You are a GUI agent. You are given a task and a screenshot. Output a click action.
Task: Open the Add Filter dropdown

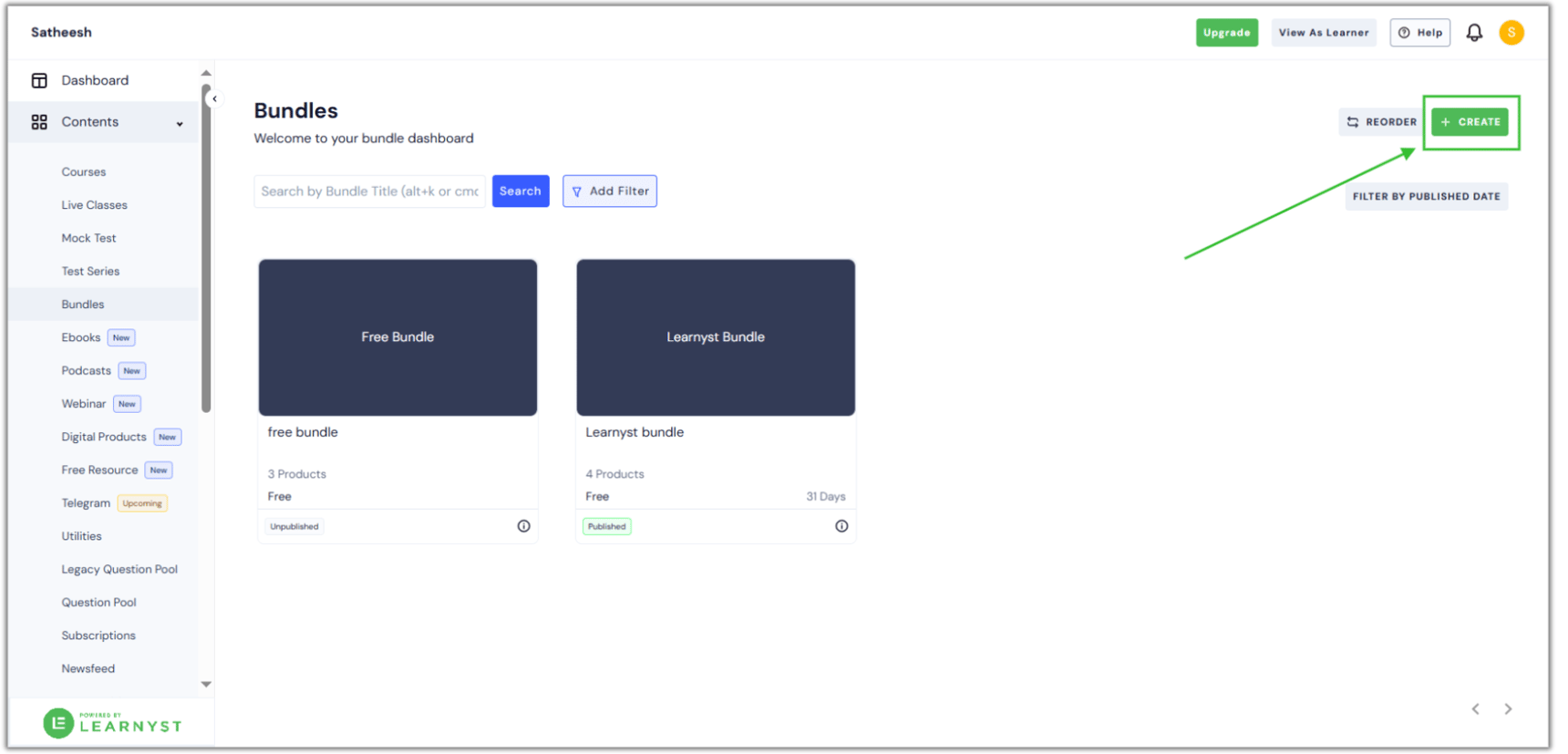tap(609, 191)
